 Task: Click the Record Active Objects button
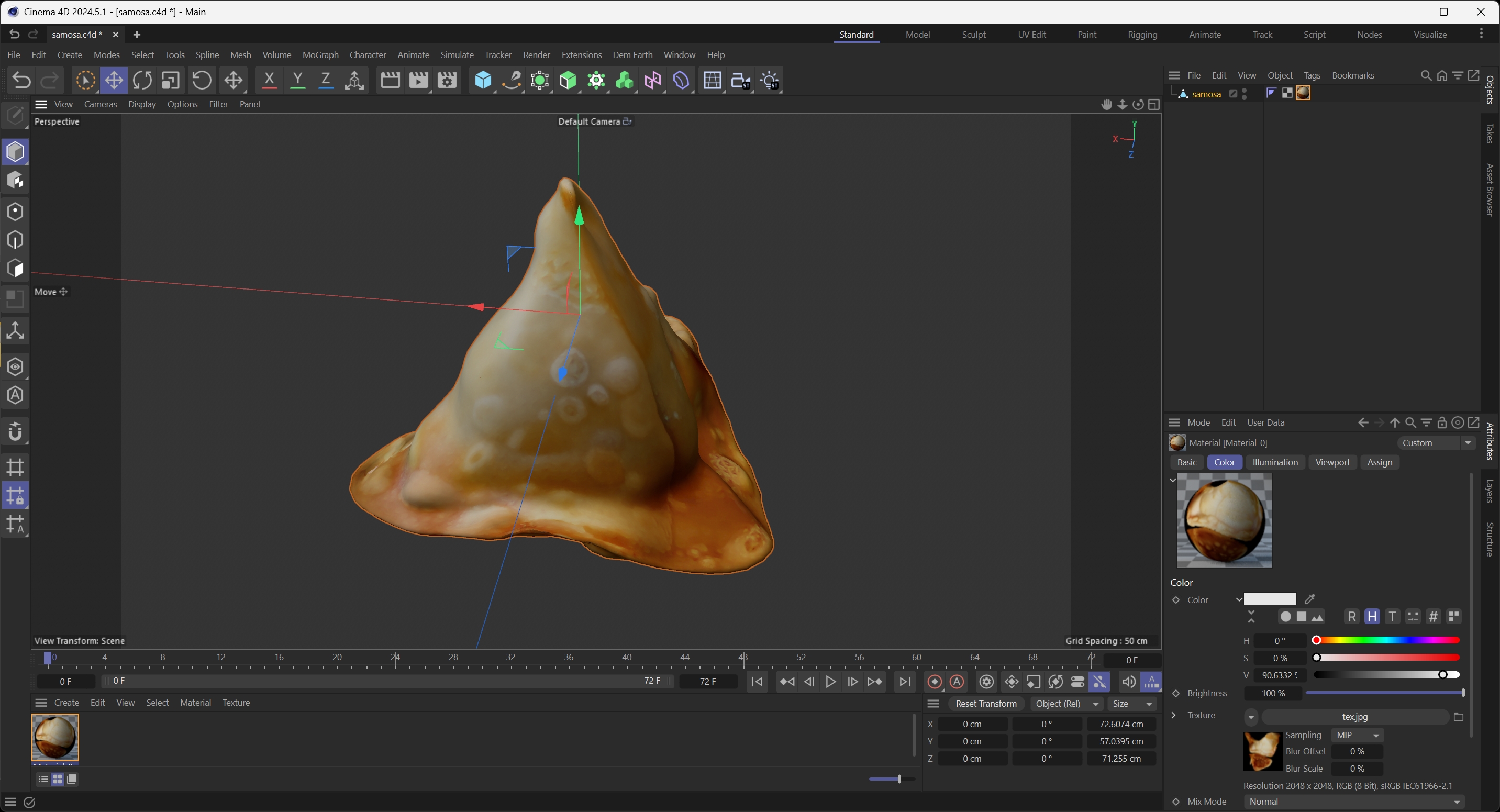point(935,682)
